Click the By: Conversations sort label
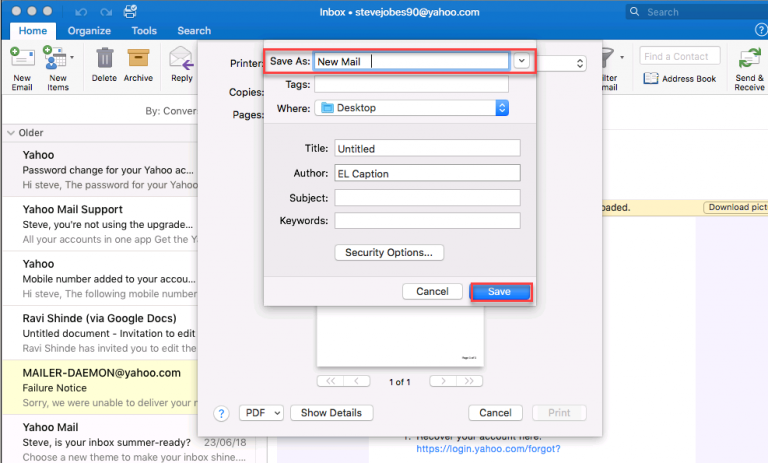The image size is (768, 463). 171,111
